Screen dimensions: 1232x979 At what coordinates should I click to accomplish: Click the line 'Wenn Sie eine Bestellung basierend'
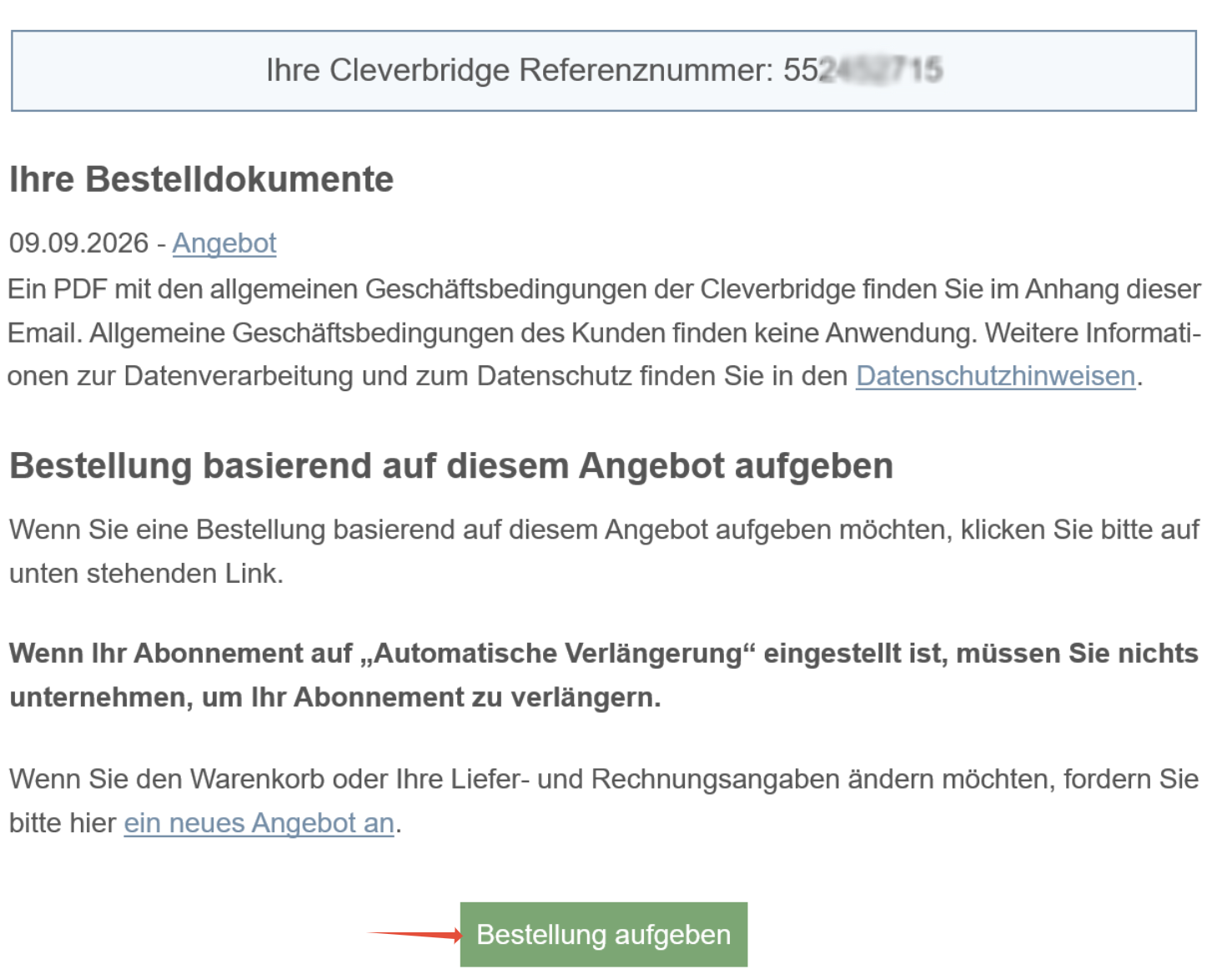604,530
